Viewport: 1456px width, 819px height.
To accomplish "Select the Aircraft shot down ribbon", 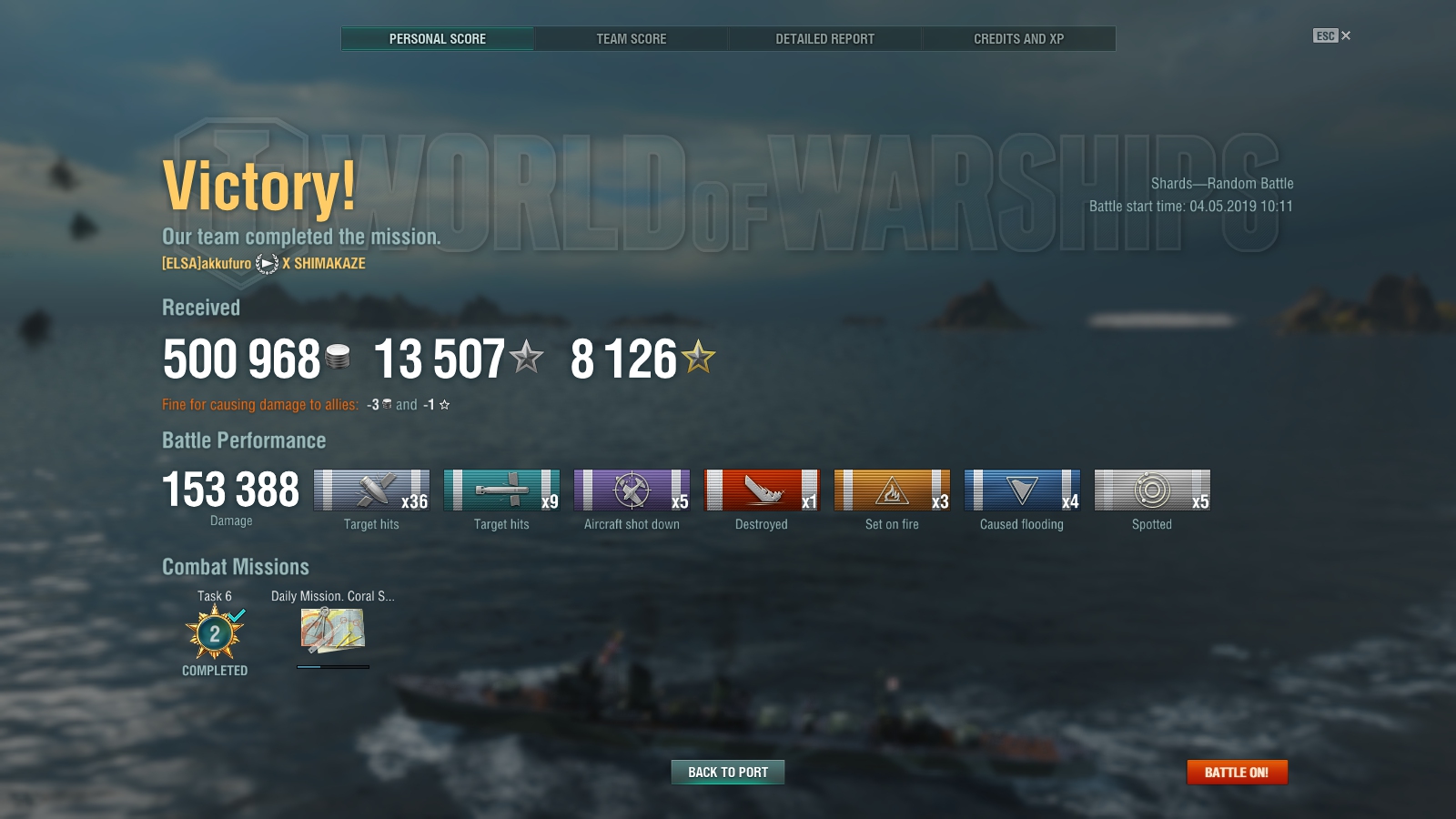I will [x=632, y=490].
